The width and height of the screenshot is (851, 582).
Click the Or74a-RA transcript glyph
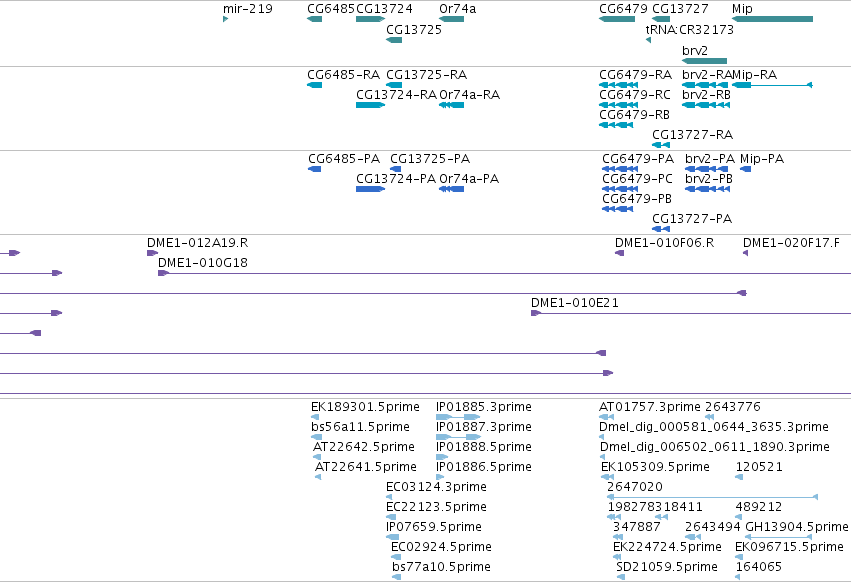click(452, 105)
